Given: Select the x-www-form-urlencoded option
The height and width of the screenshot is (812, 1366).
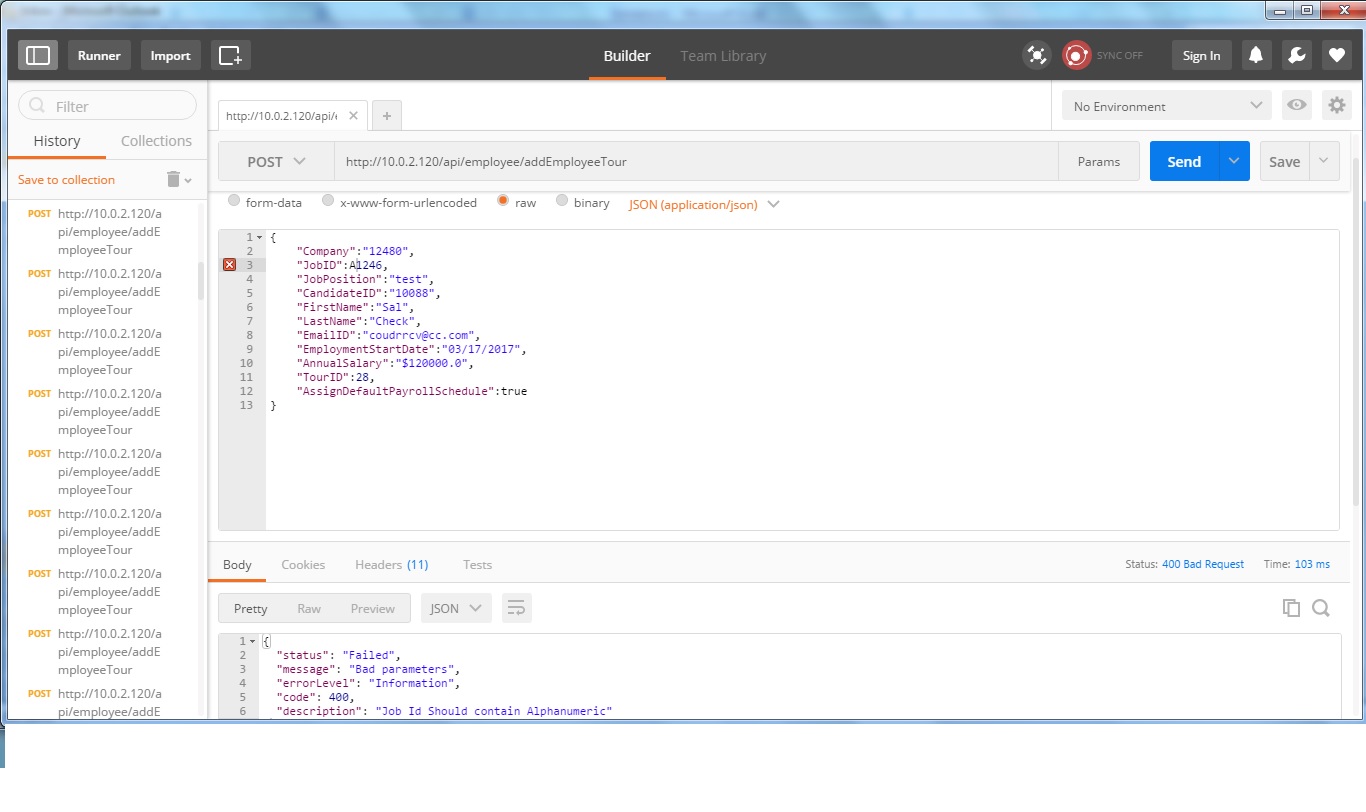Looking at the screenshot, I should (x=328, y=201).
